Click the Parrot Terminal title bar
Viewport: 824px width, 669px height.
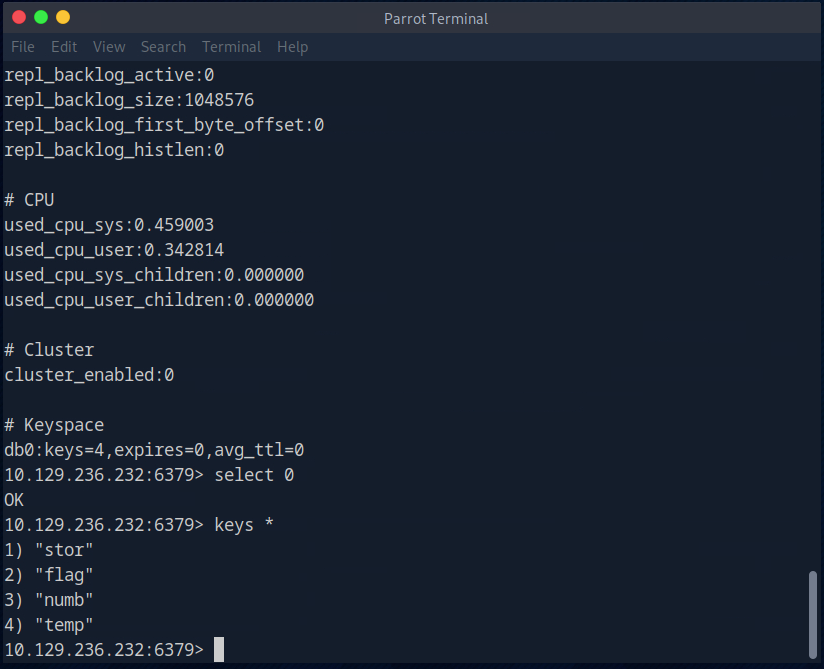pos(436,19)
